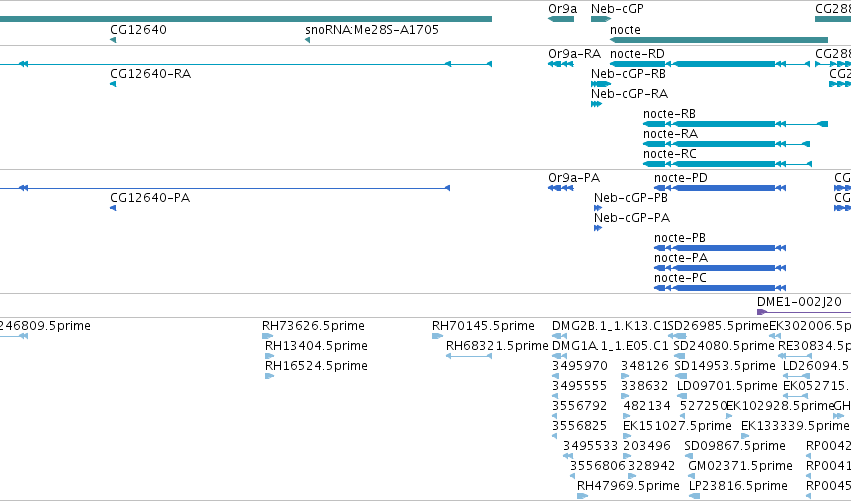The width and height of the screenshot is (851, 501).
Task: Open the Neb-cGP-RB transcript label
Action: tap(628, 74)
